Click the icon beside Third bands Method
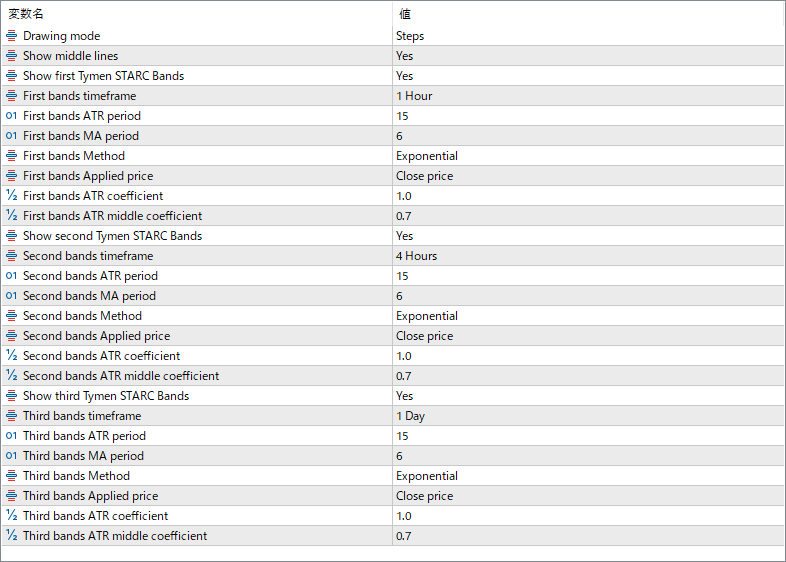Image resolution: width=786 pixels, height=562 pixels. pyautogui.click(x=12, y=476)
